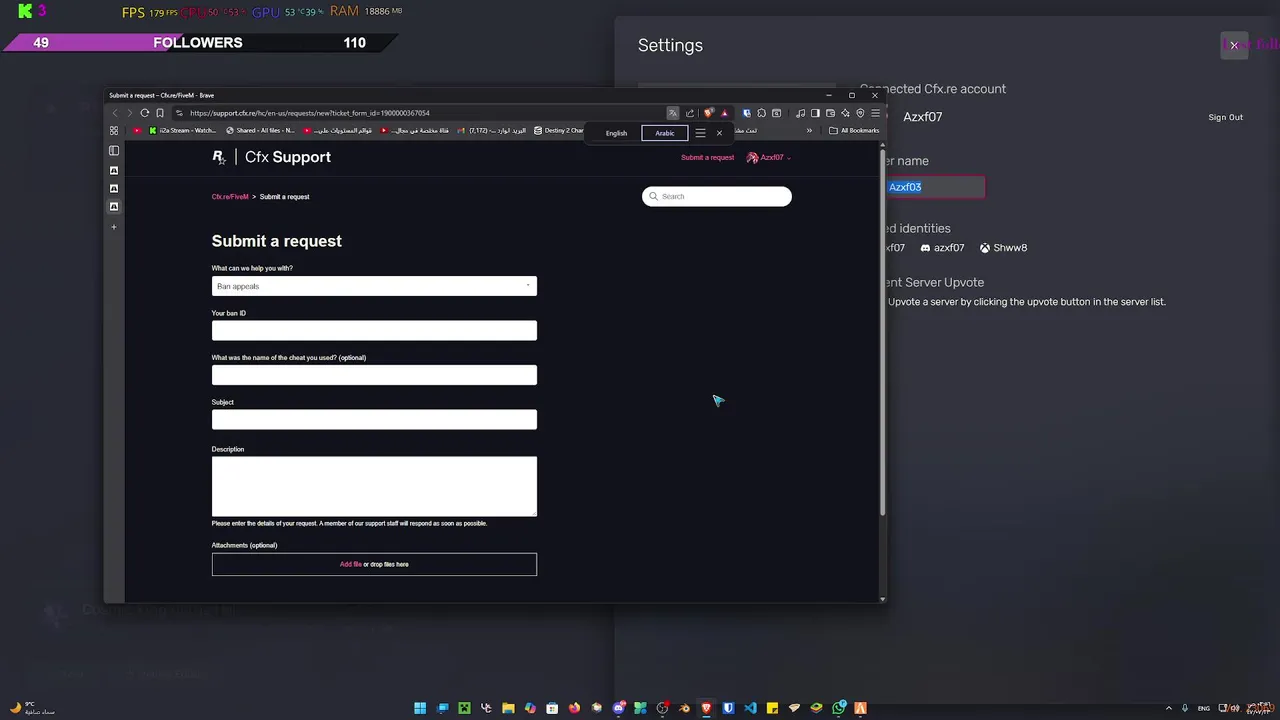Click the Cfx Support search box
The image size is (1280, 720).
click(717, 196)
